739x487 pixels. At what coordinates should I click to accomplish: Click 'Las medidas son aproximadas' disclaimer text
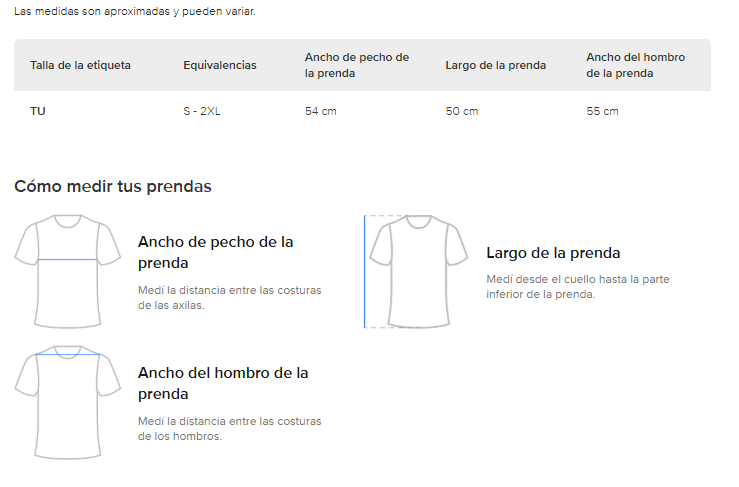(135, 11)
